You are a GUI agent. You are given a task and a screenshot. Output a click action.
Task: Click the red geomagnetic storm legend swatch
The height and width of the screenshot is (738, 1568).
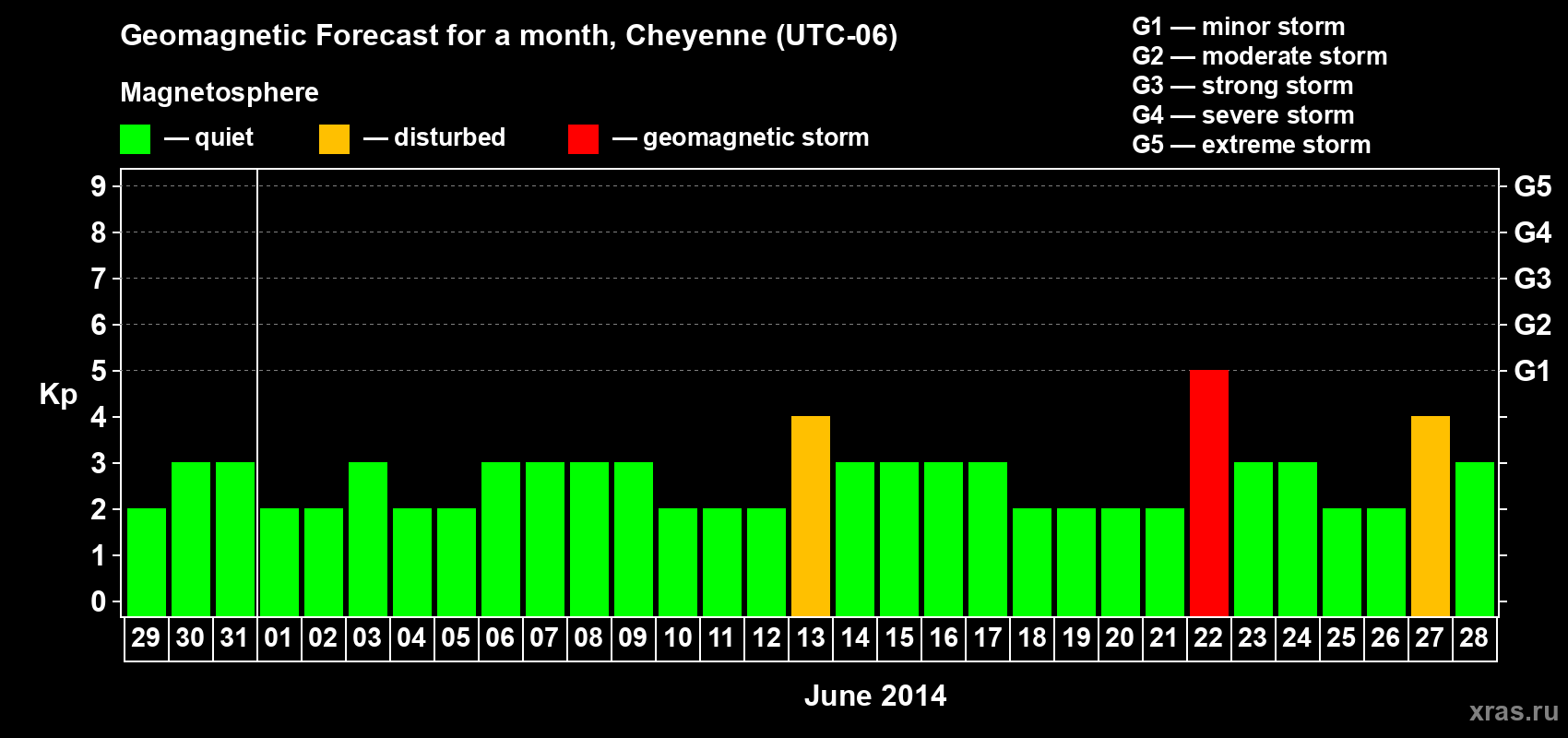coord(583,139)
